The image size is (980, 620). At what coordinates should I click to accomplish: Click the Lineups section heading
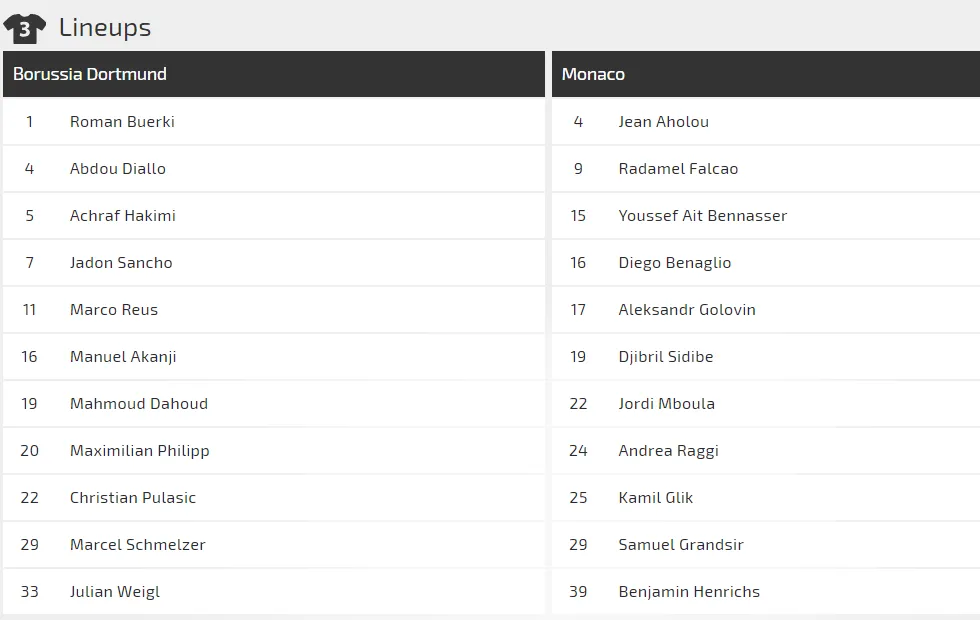(x=105, y=27)
